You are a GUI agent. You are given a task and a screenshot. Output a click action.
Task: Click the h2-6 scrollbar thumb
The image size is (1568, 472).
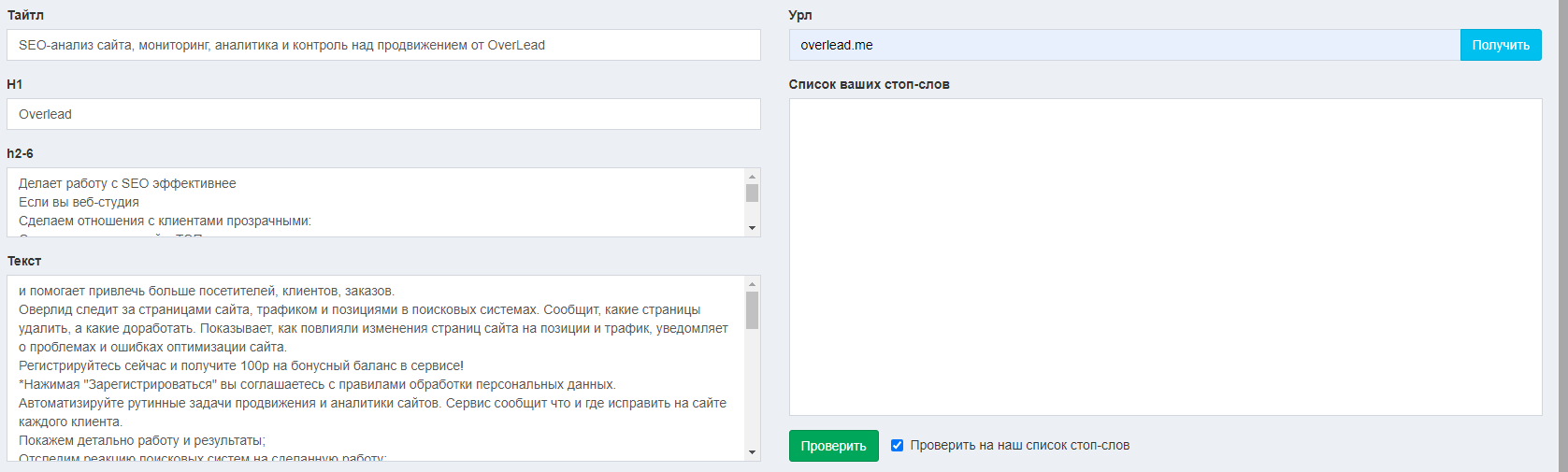(752, 193)
